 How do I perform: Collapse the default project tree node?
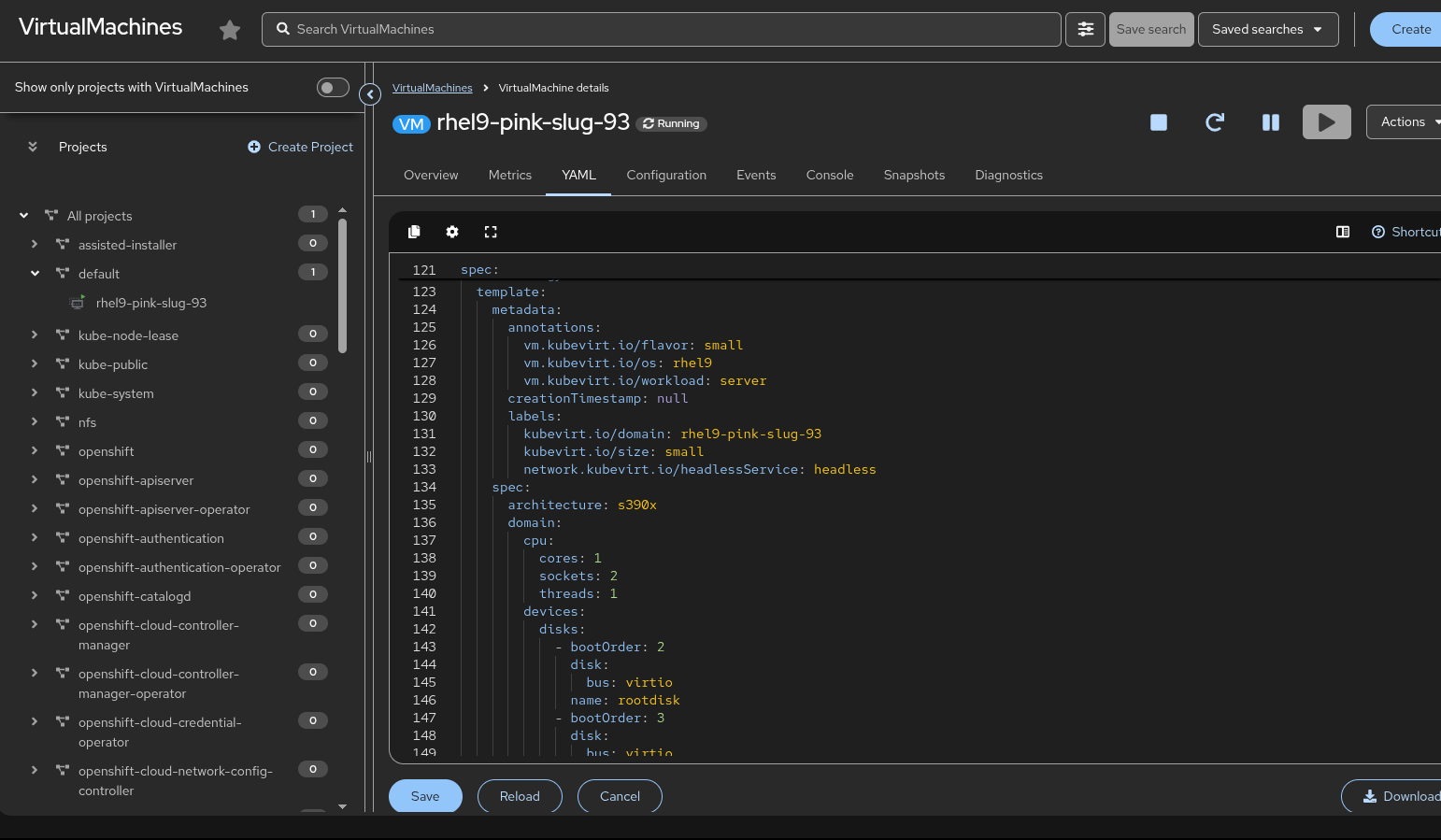(x=35, y=274)
